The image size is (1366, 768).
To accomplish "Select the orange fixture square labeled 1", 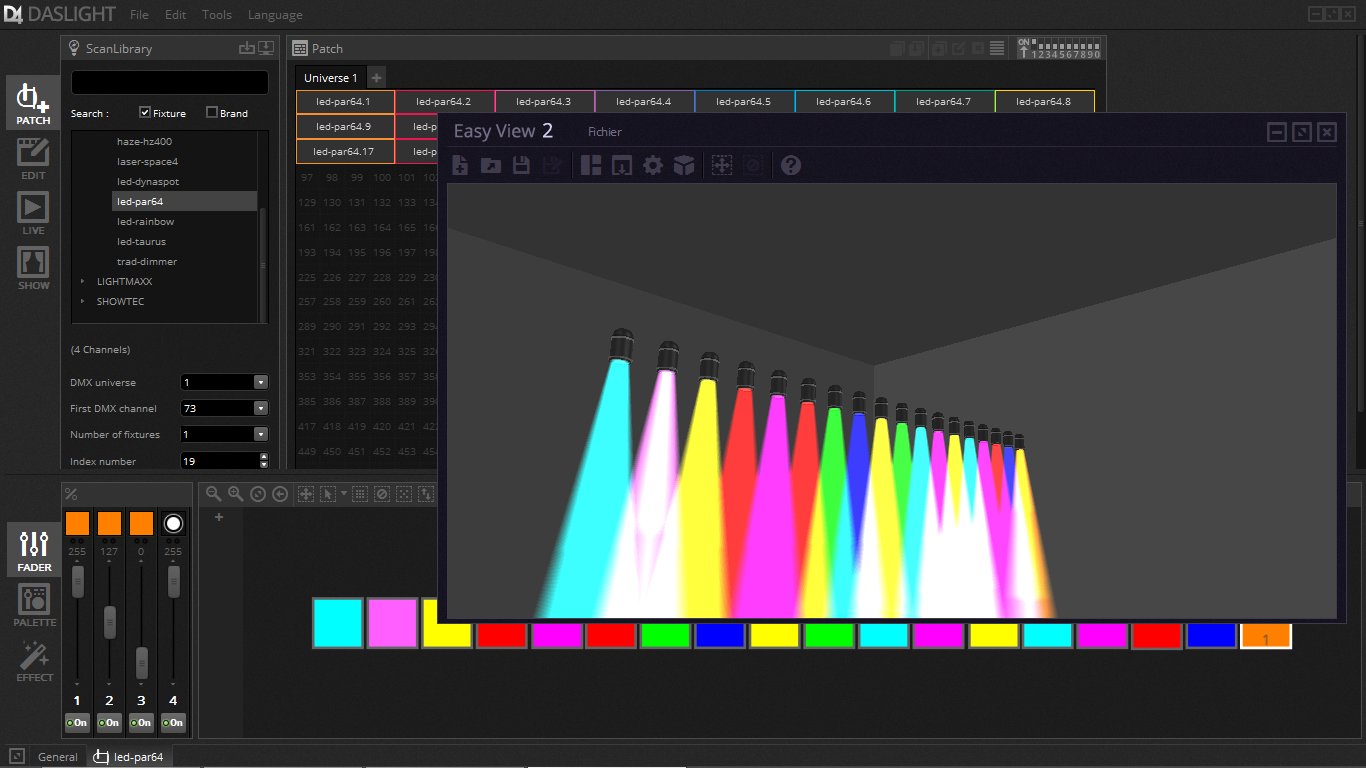I will tap(1266, 636).
